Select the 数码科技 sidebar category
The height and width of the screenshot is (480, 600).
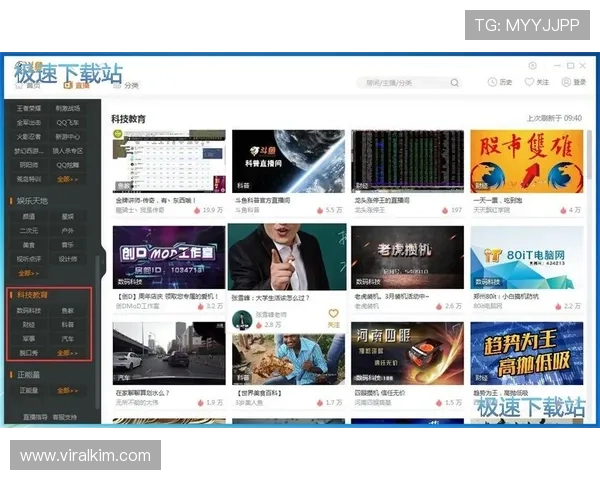point(29,310)
